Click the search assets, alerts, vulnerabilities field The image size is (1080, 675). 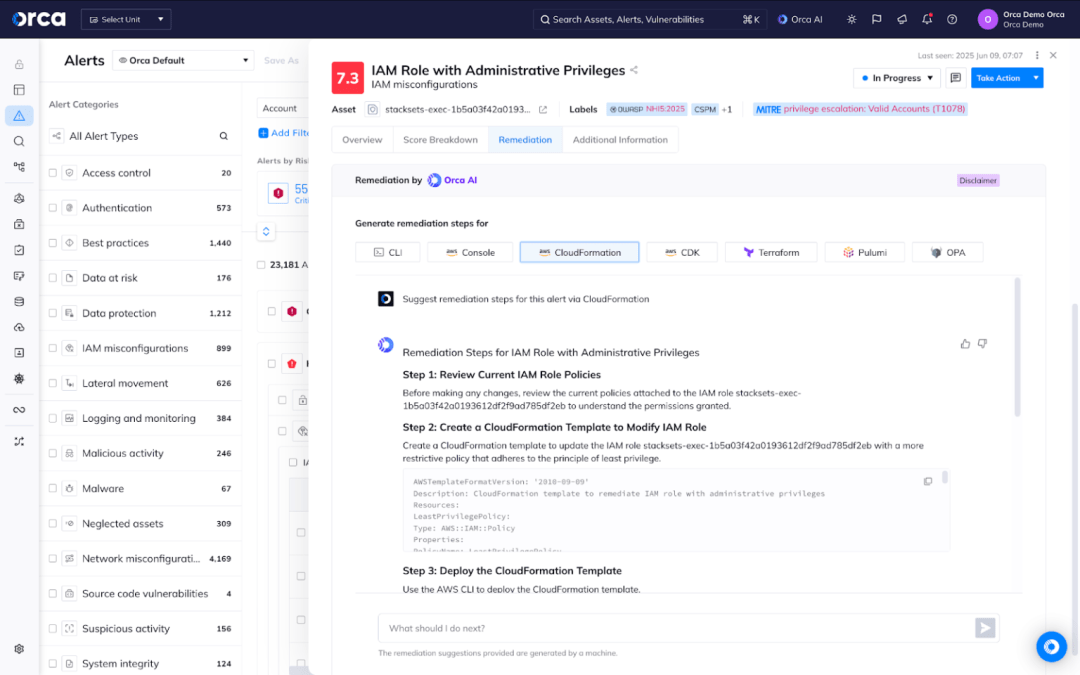650,19
